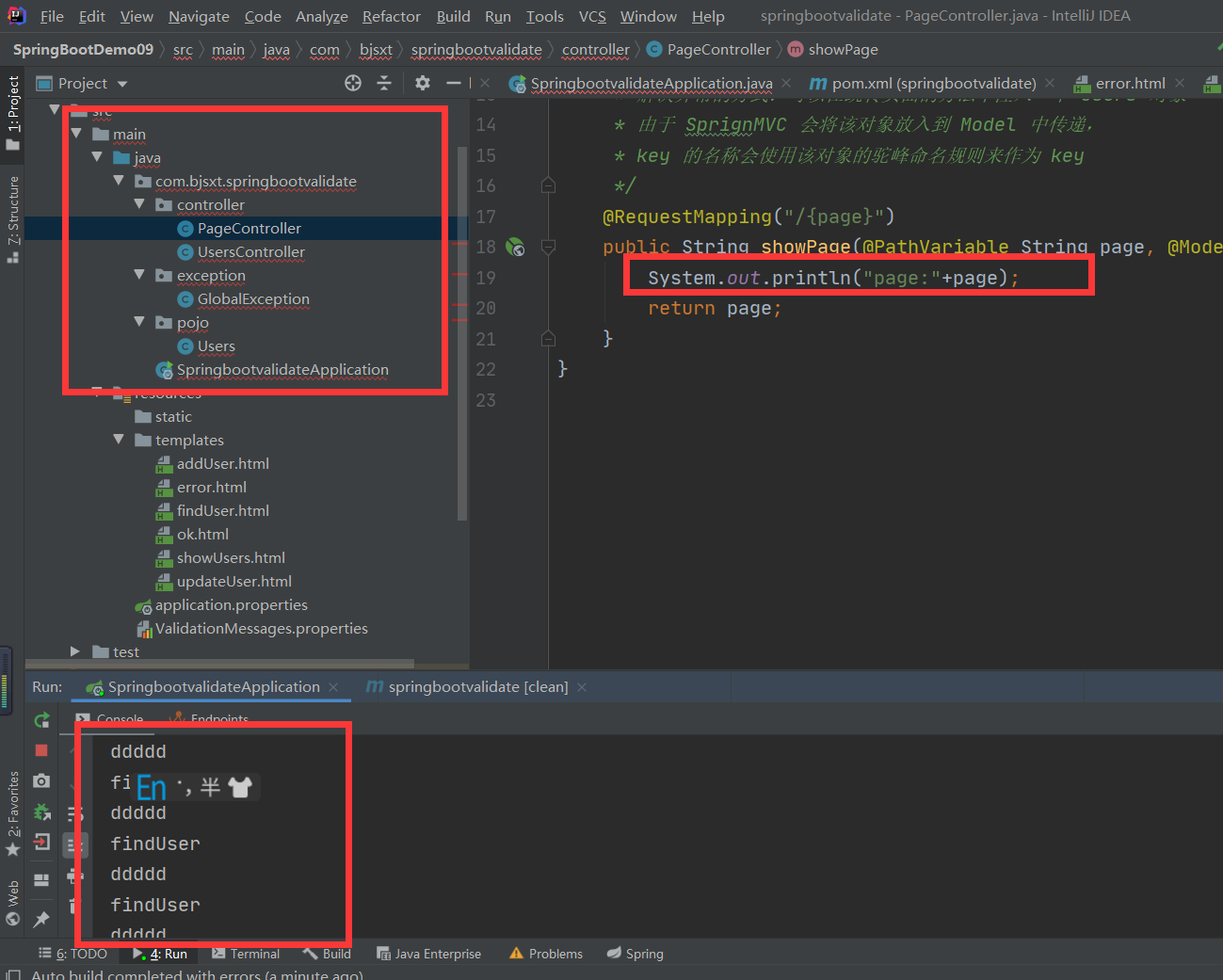Open the Project view dropdown arrow

(122, 84)
